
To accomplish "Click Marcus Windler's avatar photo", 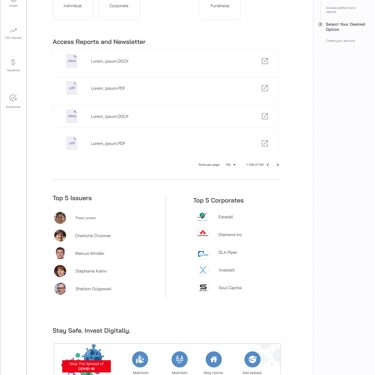I will 60,253.
